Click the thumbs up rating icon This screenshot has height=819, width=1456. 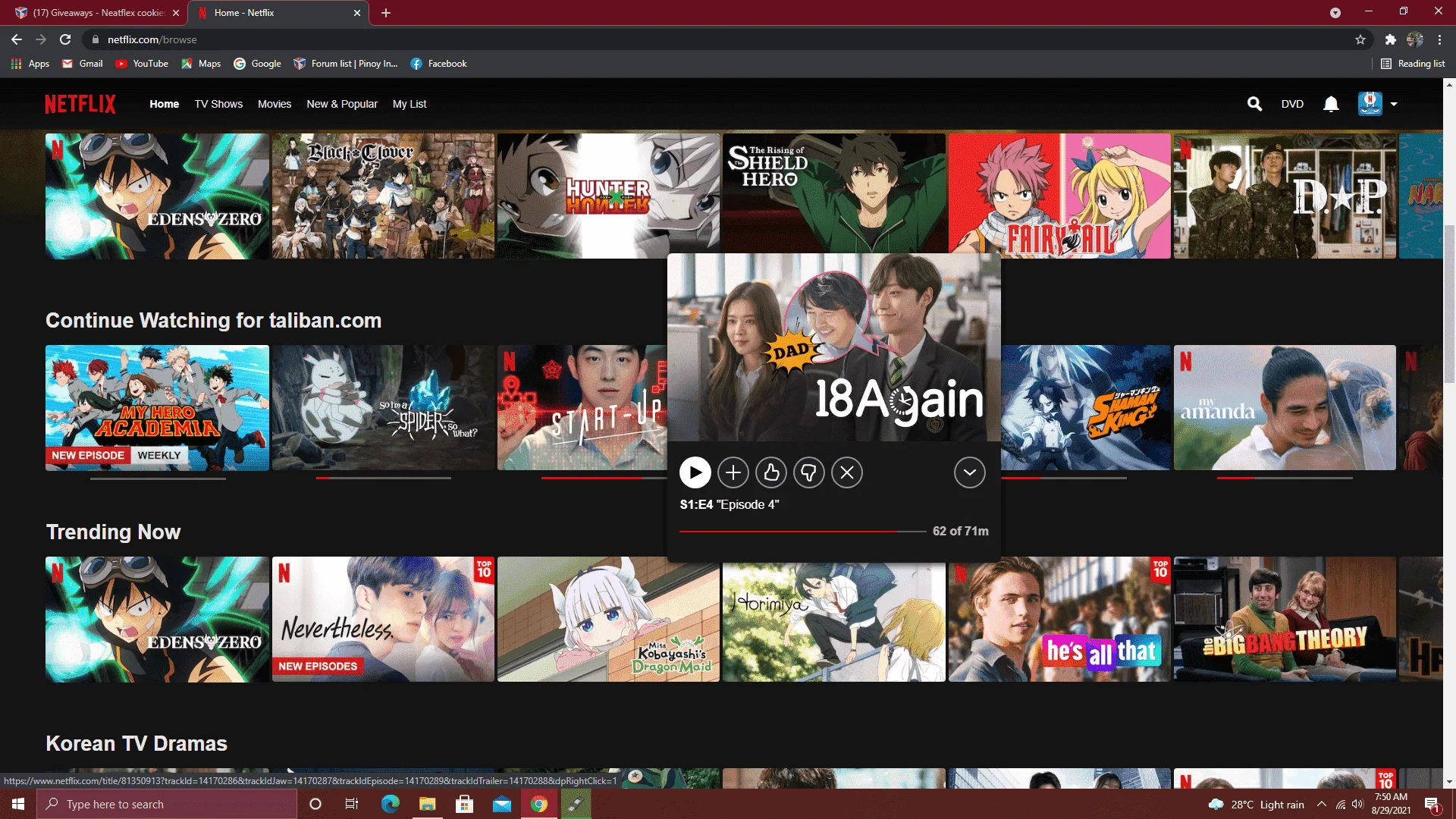point(771,472)
